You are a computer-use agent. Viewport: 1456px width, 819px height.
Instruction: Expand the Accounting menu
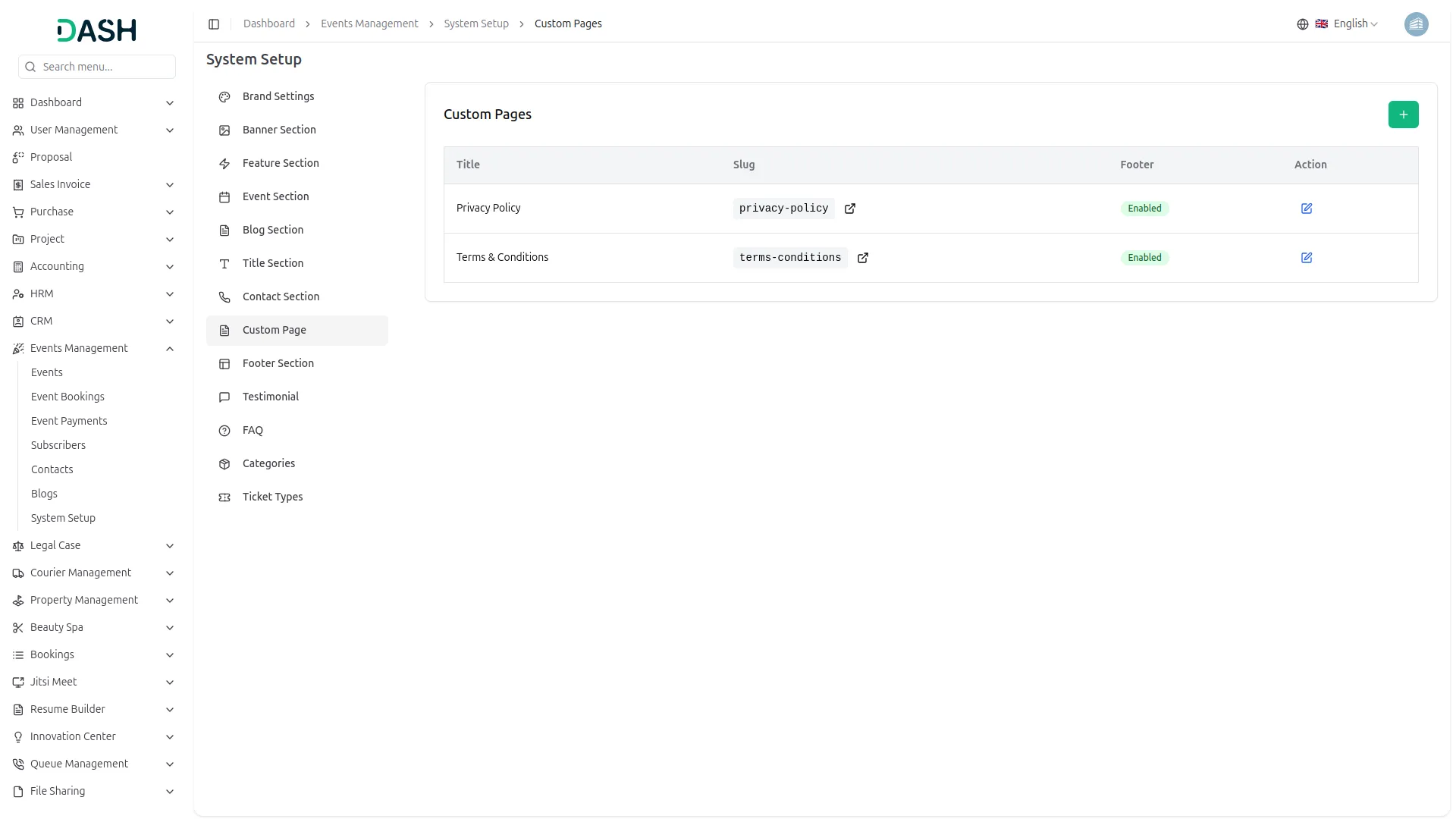170,267
